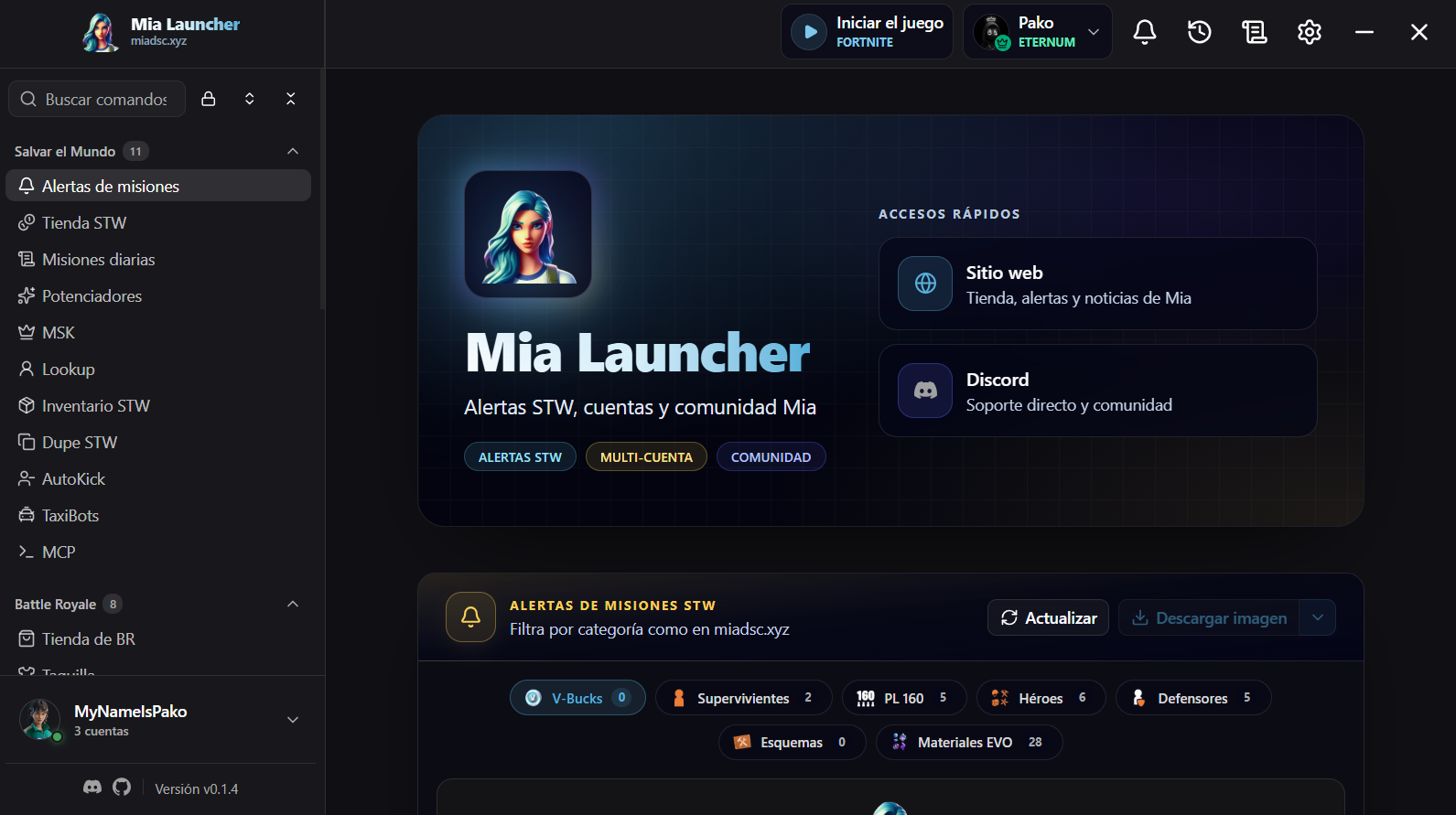1456x815 pixels.
Task: Open the Discord quick access card
Action: (x=1097, y=391)
